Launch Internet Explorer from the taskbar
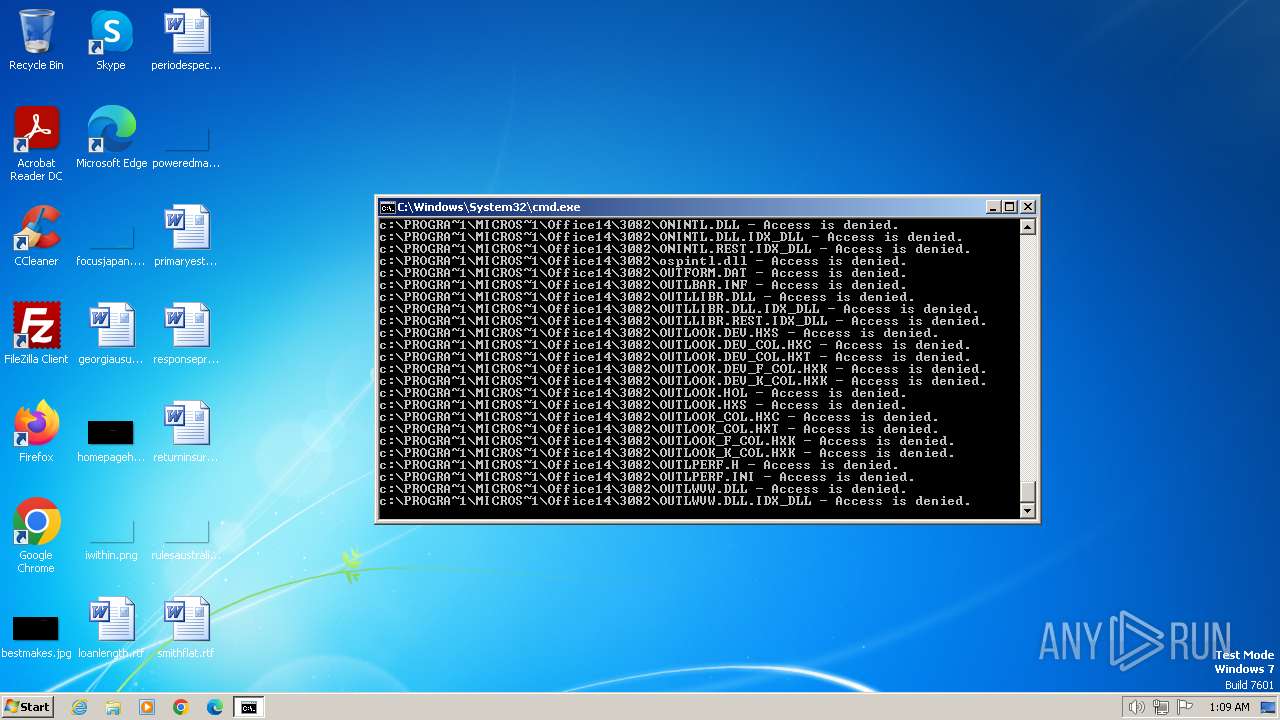Viewport: 1280px width, 720px height. [x=80, y=707]
